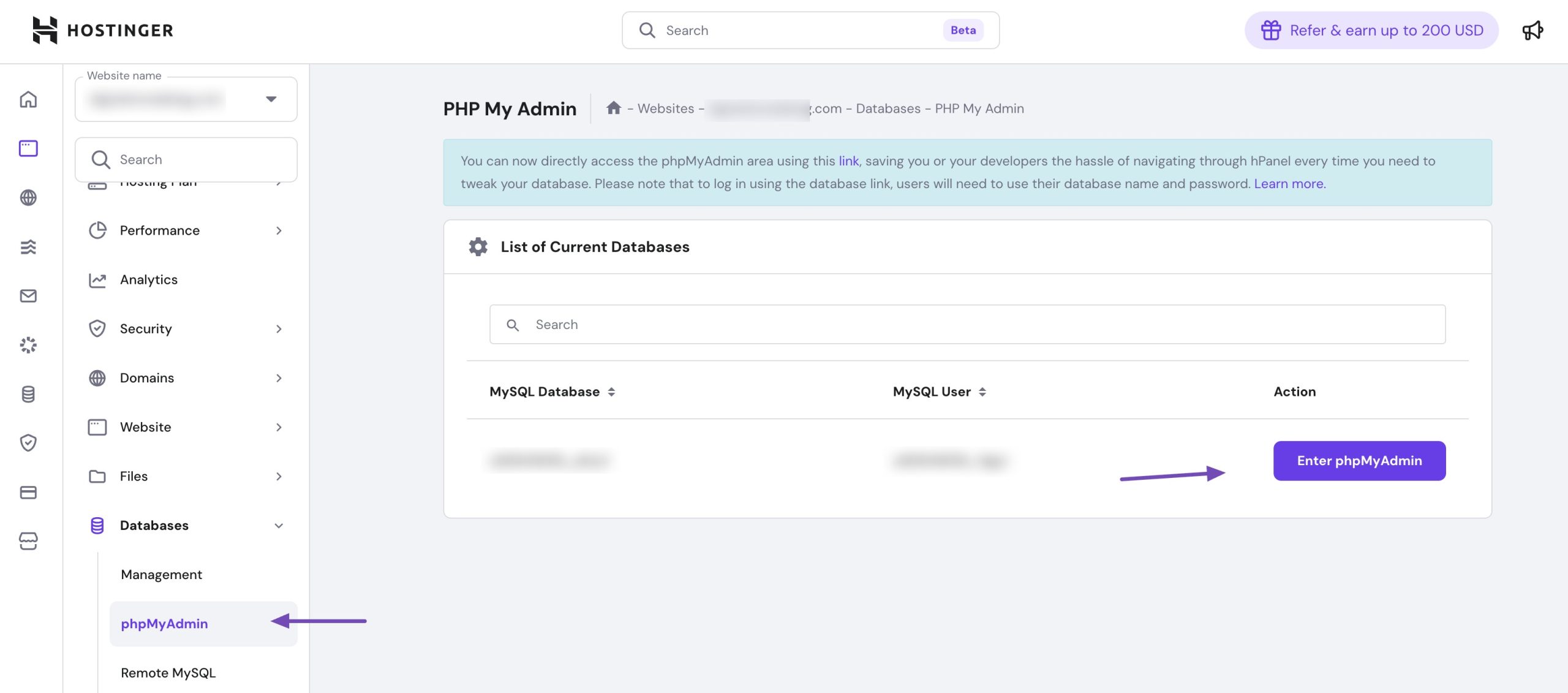1568x693 pixels.
Task: Click the Domains globe icon in menu
Action: (x=97, y=378)
